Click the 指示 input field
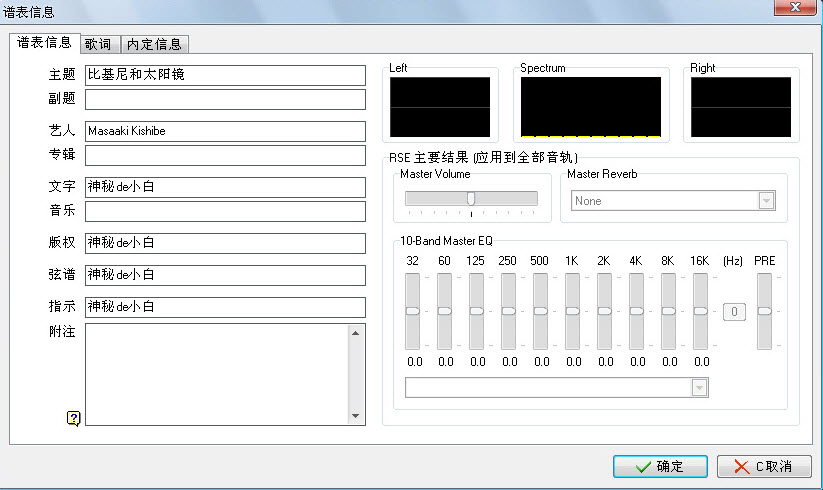823x490 pixels. tap(225, 307)
